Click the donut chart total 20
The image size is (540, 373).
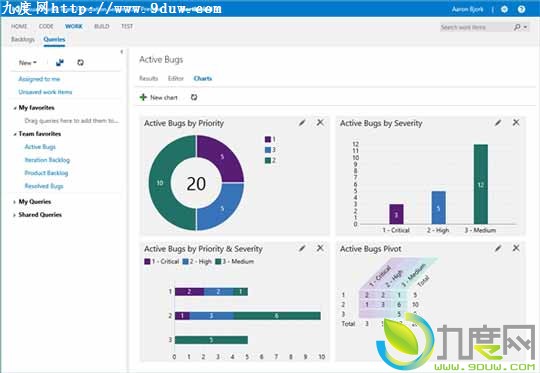(196, 184)
